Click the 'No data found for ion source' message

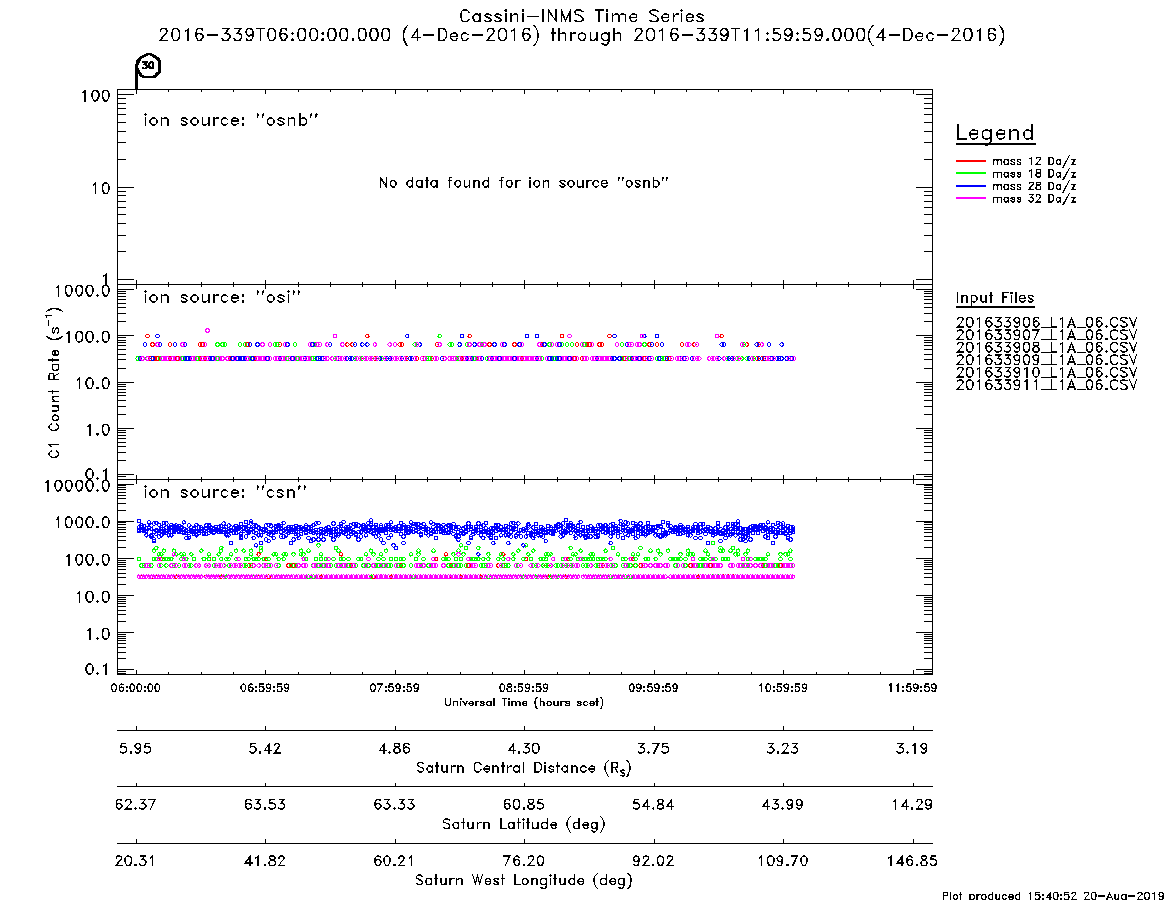524,183
